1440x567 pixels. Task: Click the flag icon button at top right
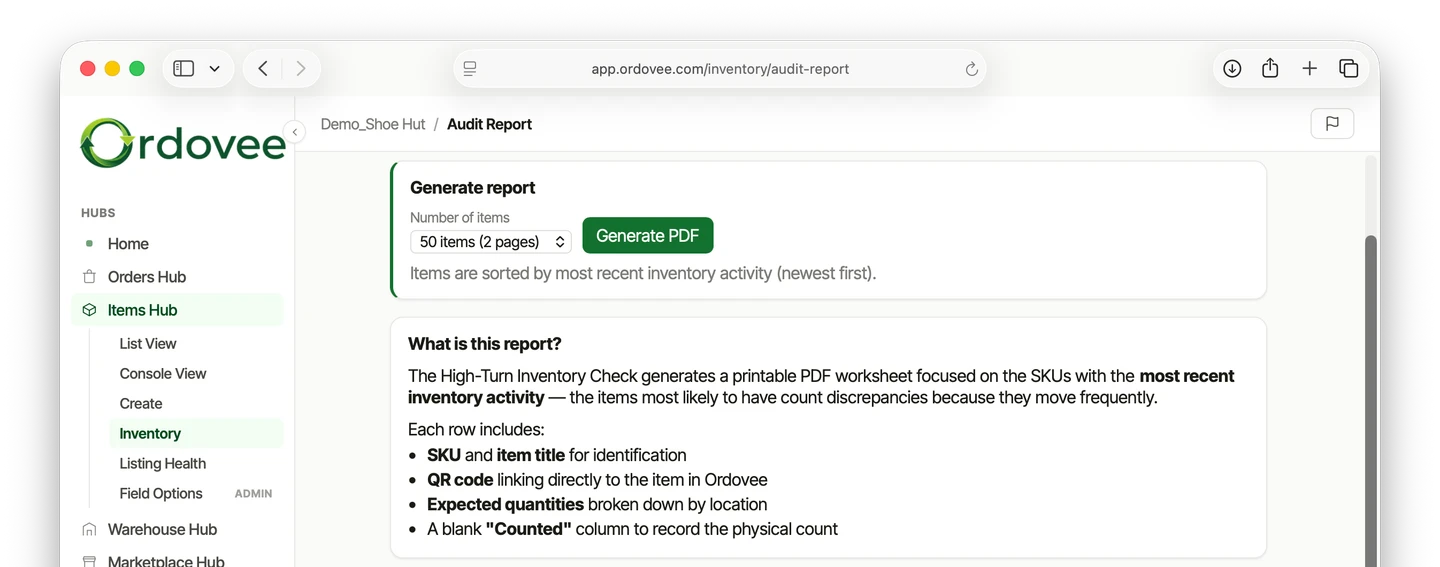pos(1332,123)
